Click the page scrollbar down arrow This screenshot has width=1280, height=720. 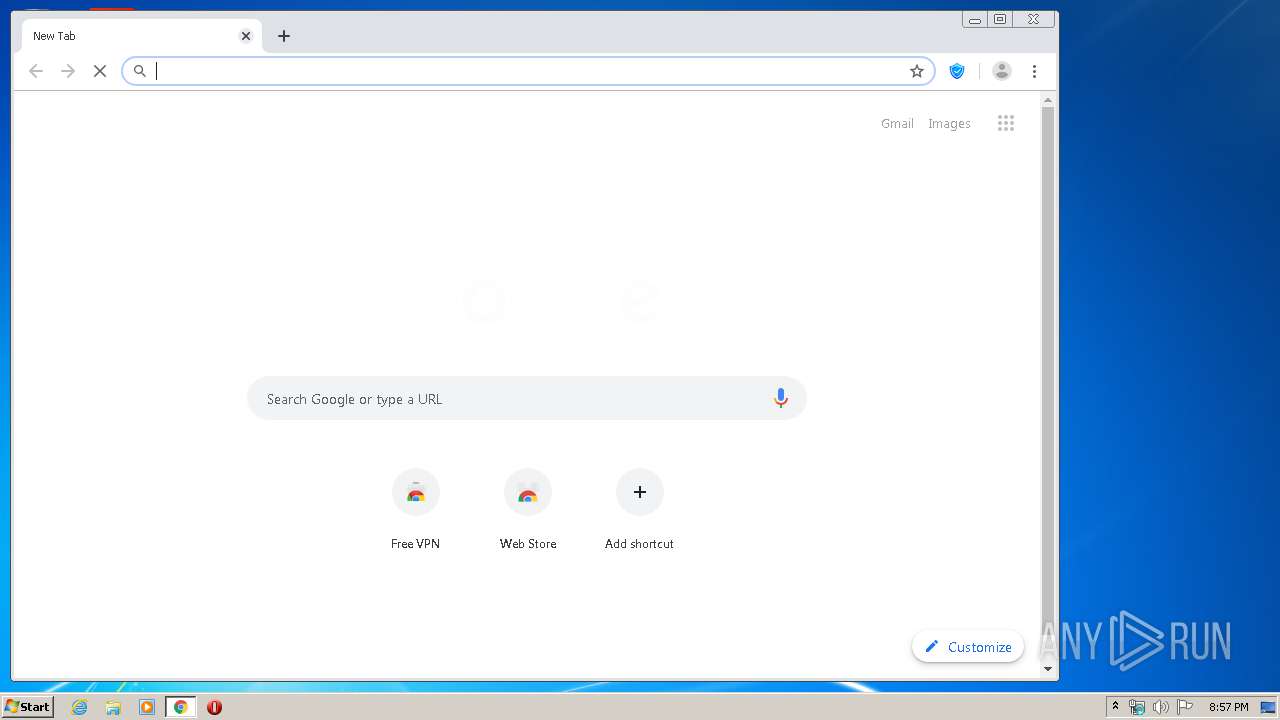[x=1048, y=669]
